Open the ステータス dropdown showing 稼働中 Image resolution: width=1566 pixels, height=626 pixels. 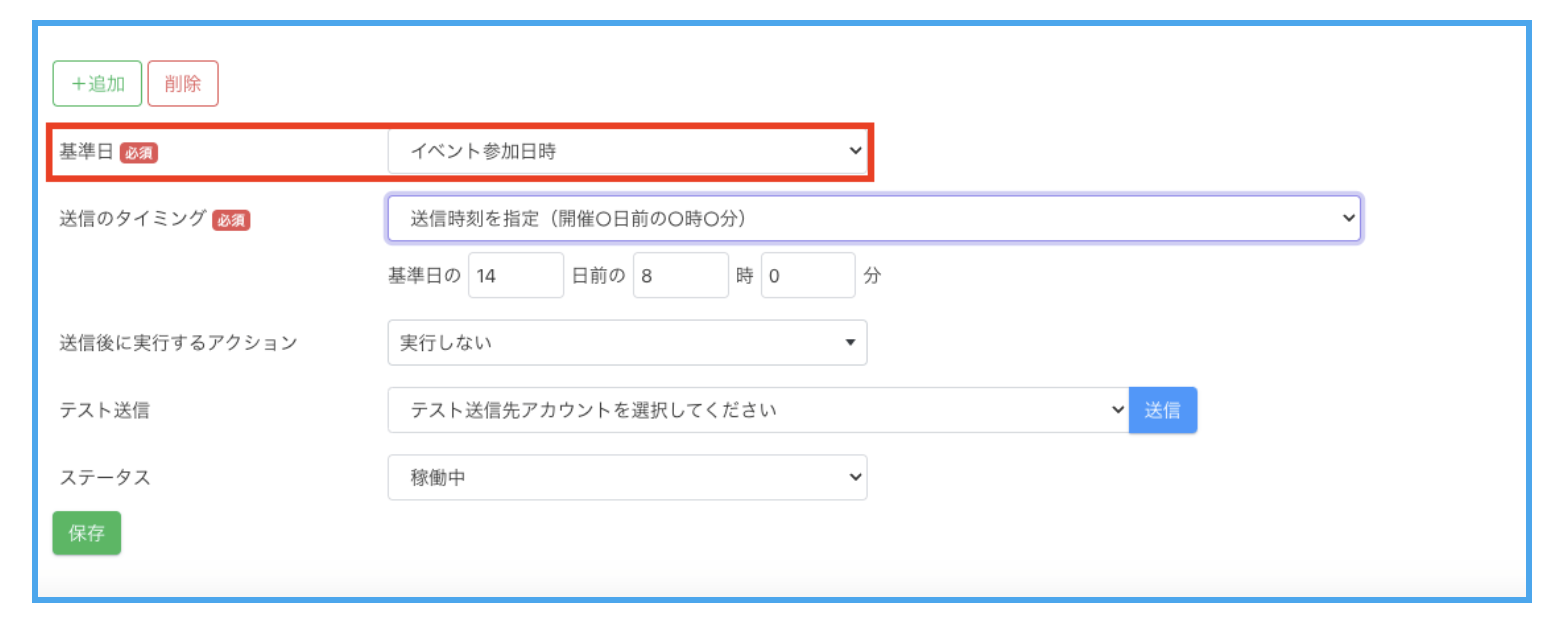627,478
